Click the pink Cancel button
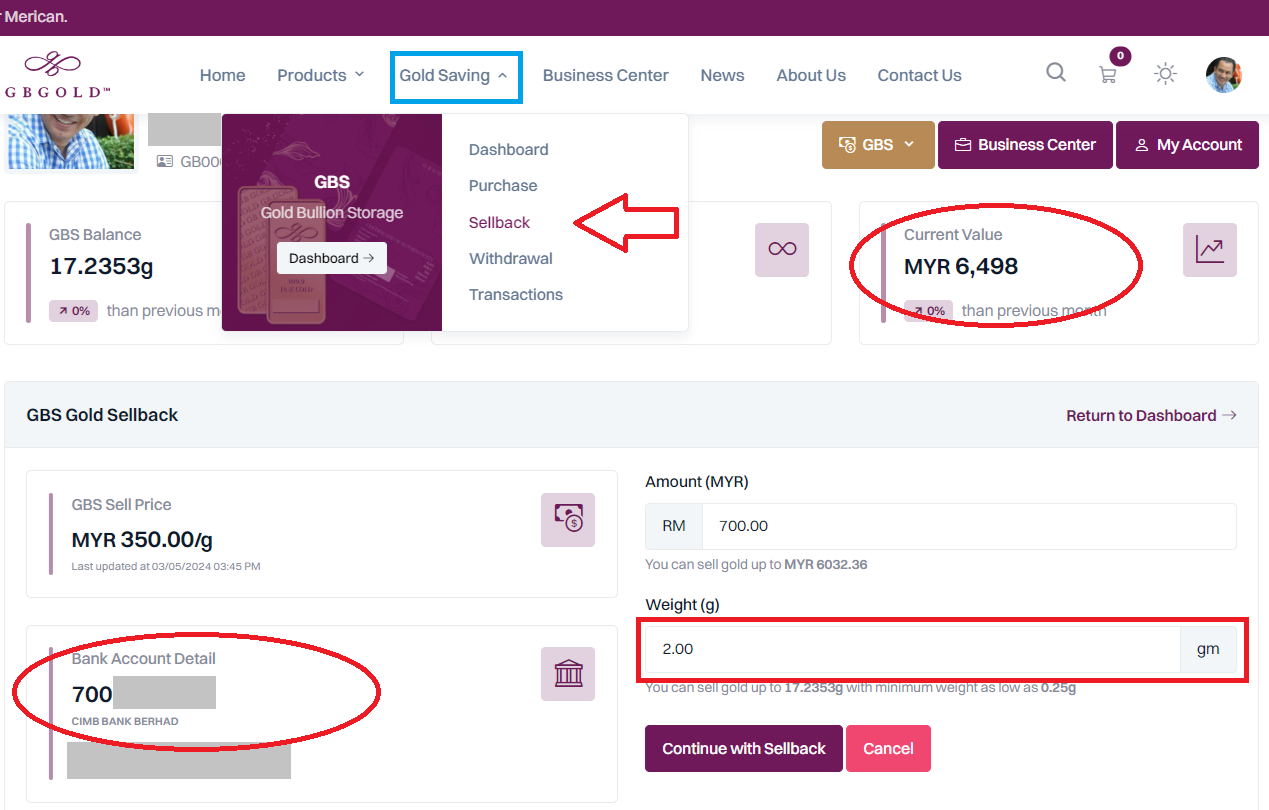This screenshot has width=1269, height=810. click(888, 748)
